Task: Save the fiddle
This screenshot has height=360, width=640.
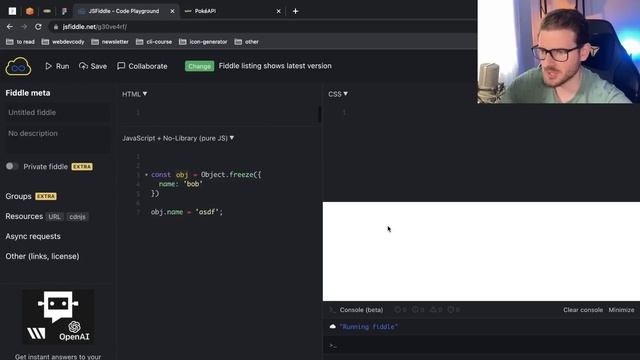Action: tap(93, 66)
